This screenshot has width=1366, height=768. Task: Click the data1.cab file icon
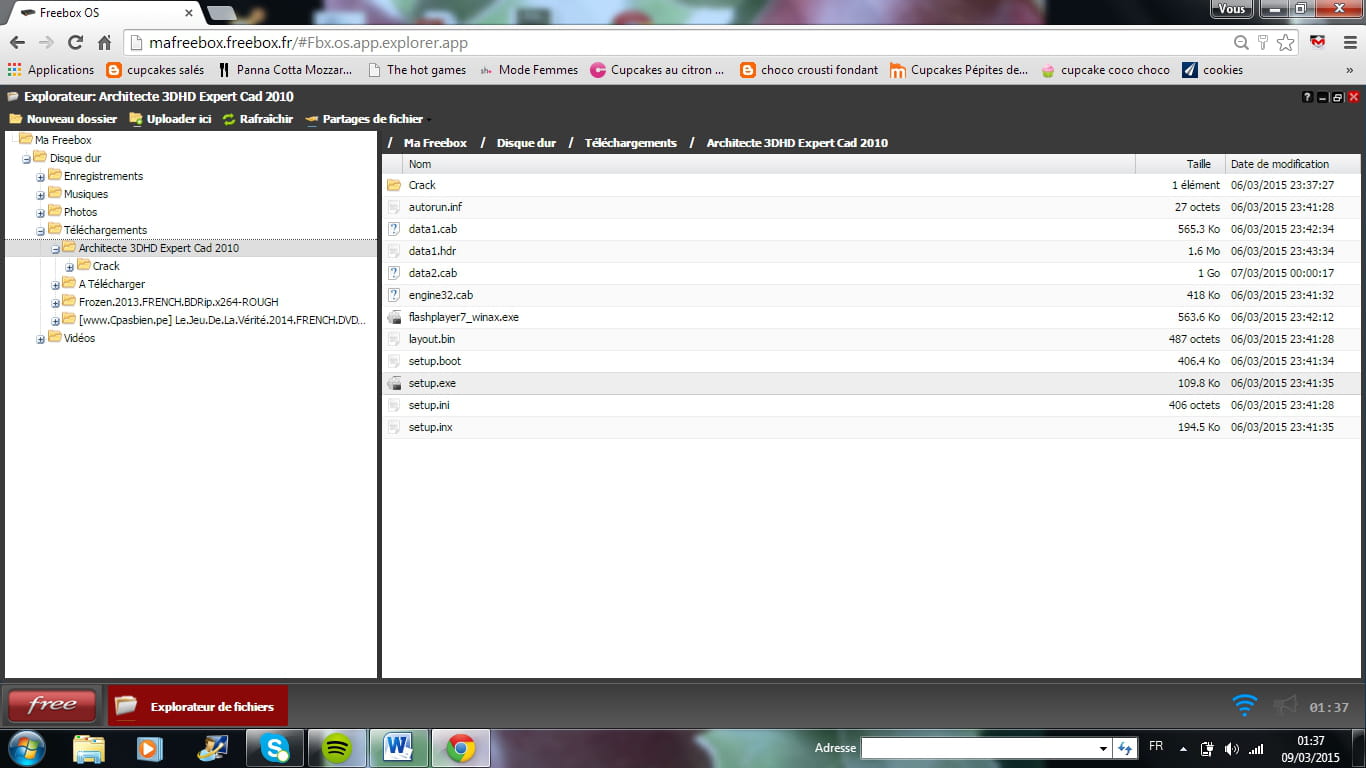(394, 229)
